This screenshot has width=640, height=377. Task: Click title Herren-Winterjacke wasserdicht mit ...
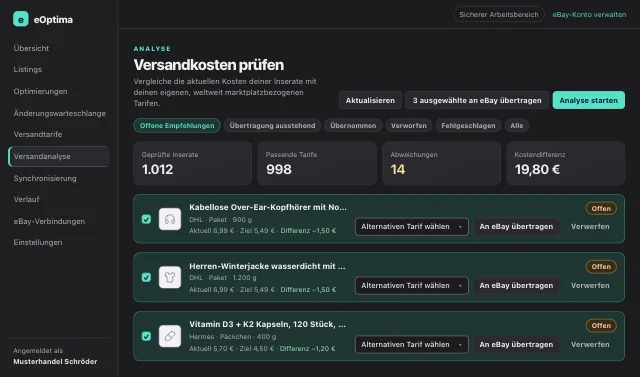pos(267,266)
